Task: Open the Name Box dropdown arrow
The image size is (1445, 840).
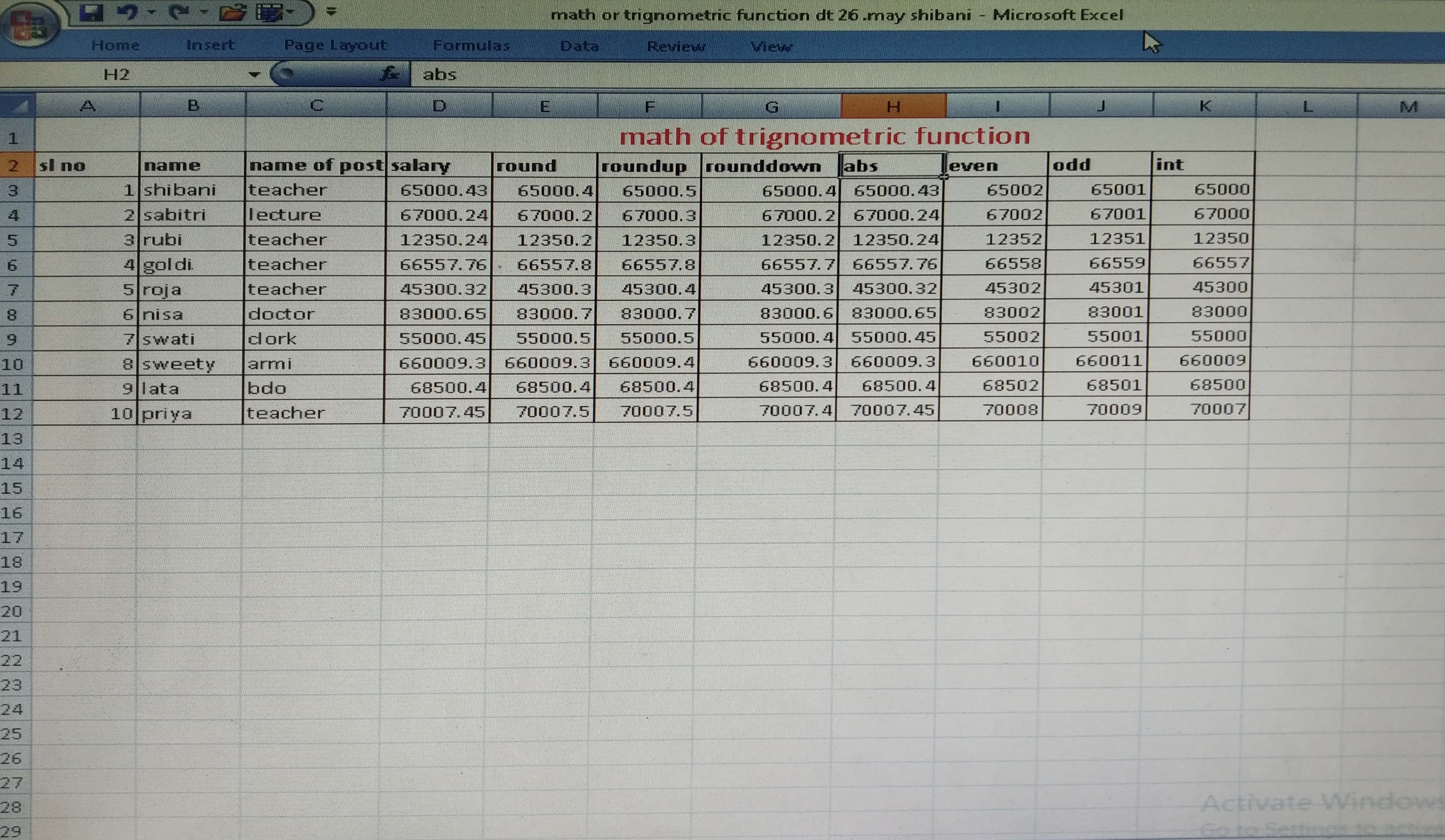Action: [x=254, y=75]
